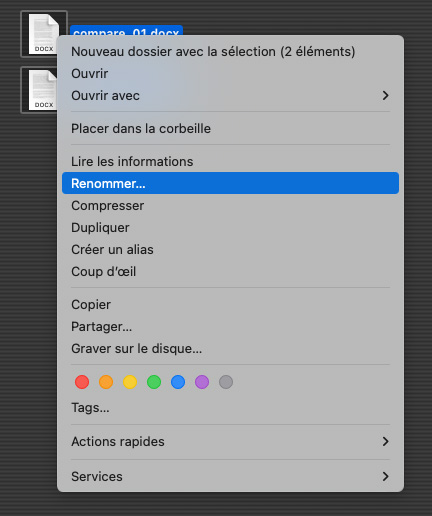This screenshot has width=432, height=516.
Task: Apply the red tag color
Action: coord(82,382)
